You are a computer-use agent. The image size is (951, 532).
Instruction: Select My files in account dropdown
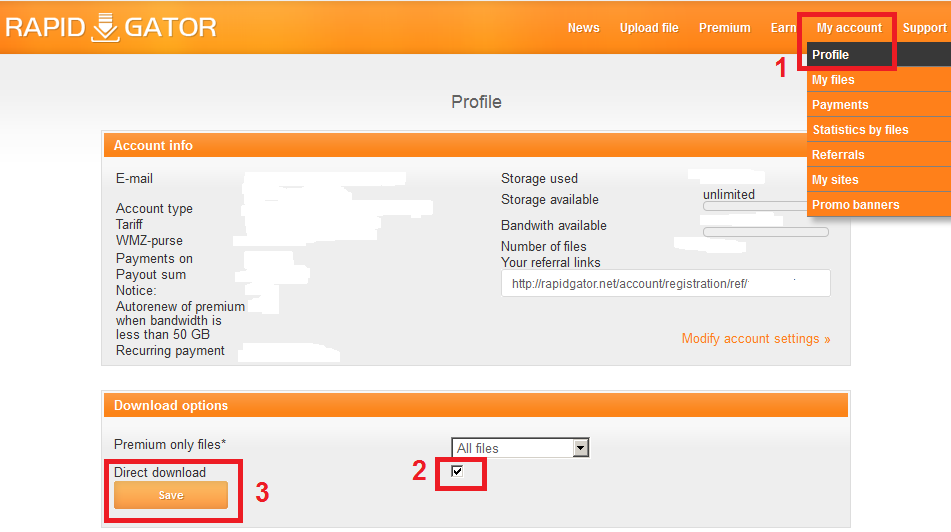(x=879, y=79)
